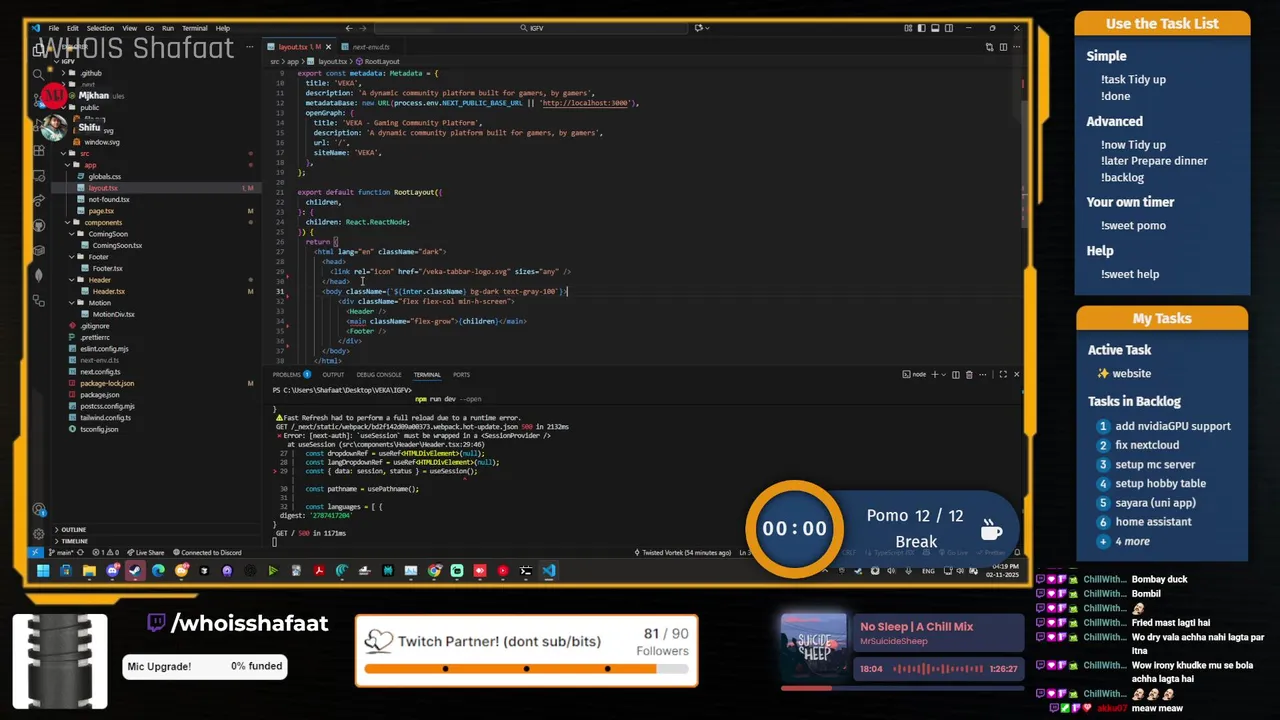The width and height of the screenshot is (1280, 720).
Task: Maximize the terminal panel size
Action: (1003, 375)
